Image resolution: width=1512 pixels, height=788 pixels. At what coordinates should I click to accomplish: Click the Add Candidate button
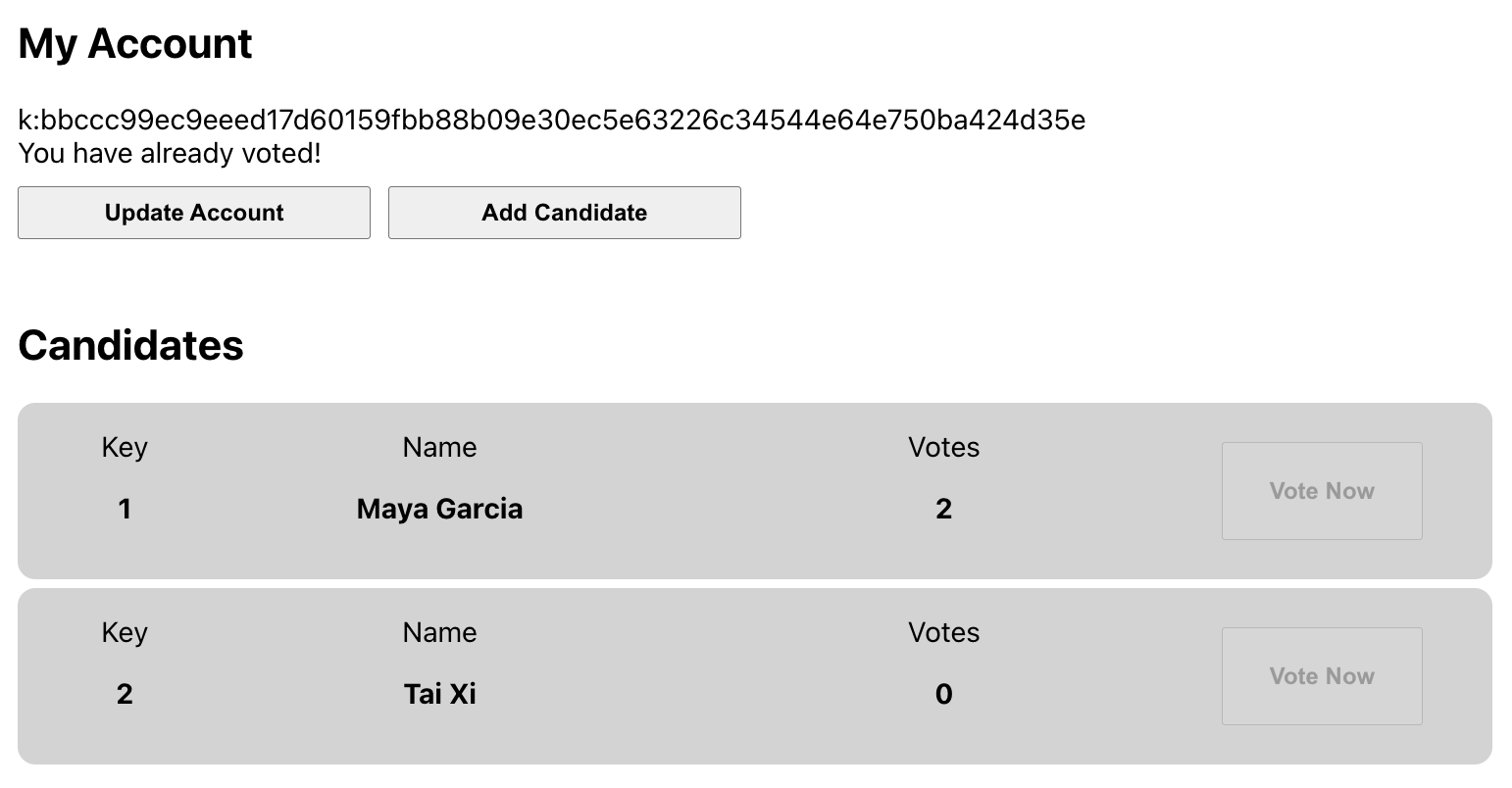coord(564,212)
